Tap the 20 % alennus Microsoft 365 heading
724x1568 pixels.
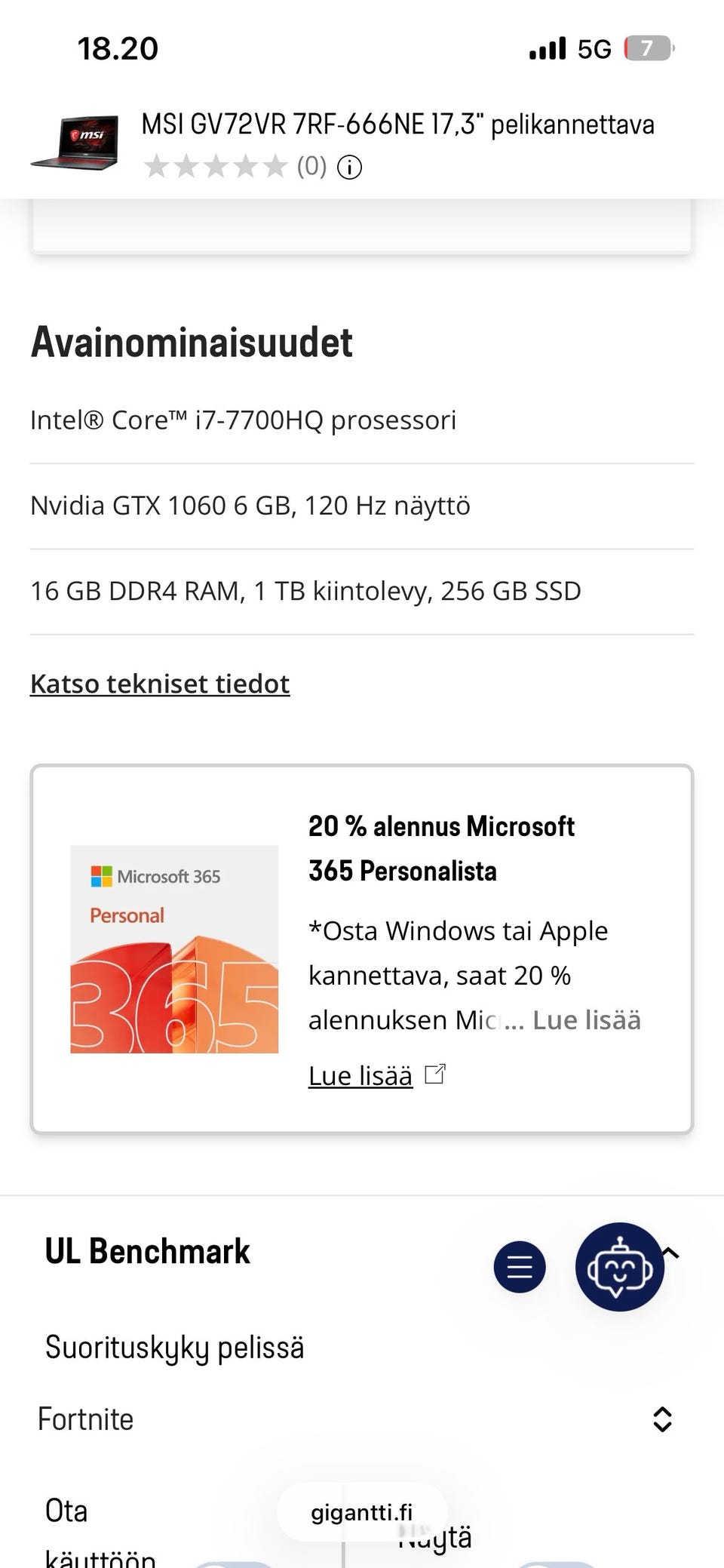[441, 848]
